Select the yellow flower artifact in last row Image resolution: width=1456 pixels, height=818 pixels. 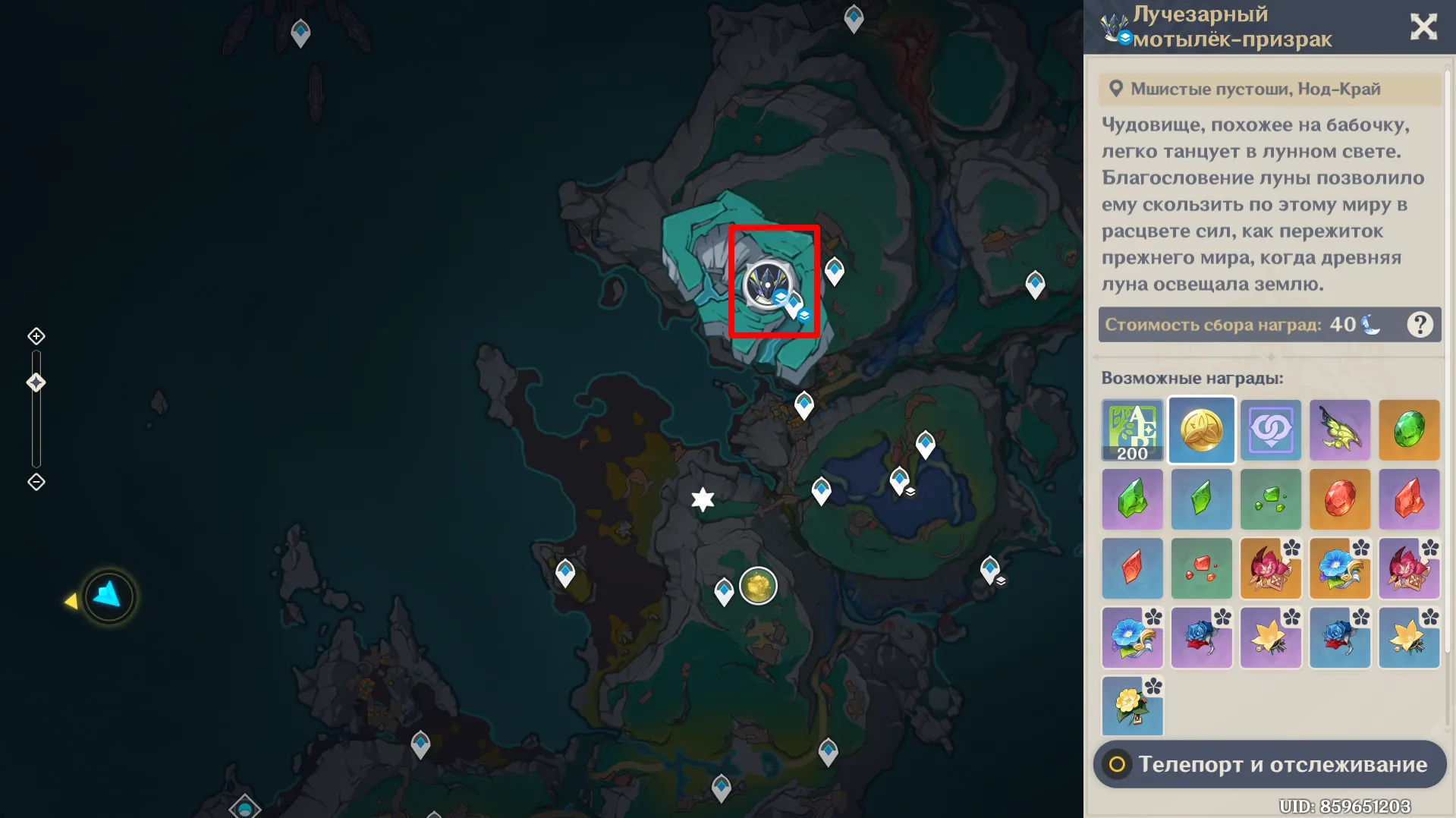[1132, 706]
